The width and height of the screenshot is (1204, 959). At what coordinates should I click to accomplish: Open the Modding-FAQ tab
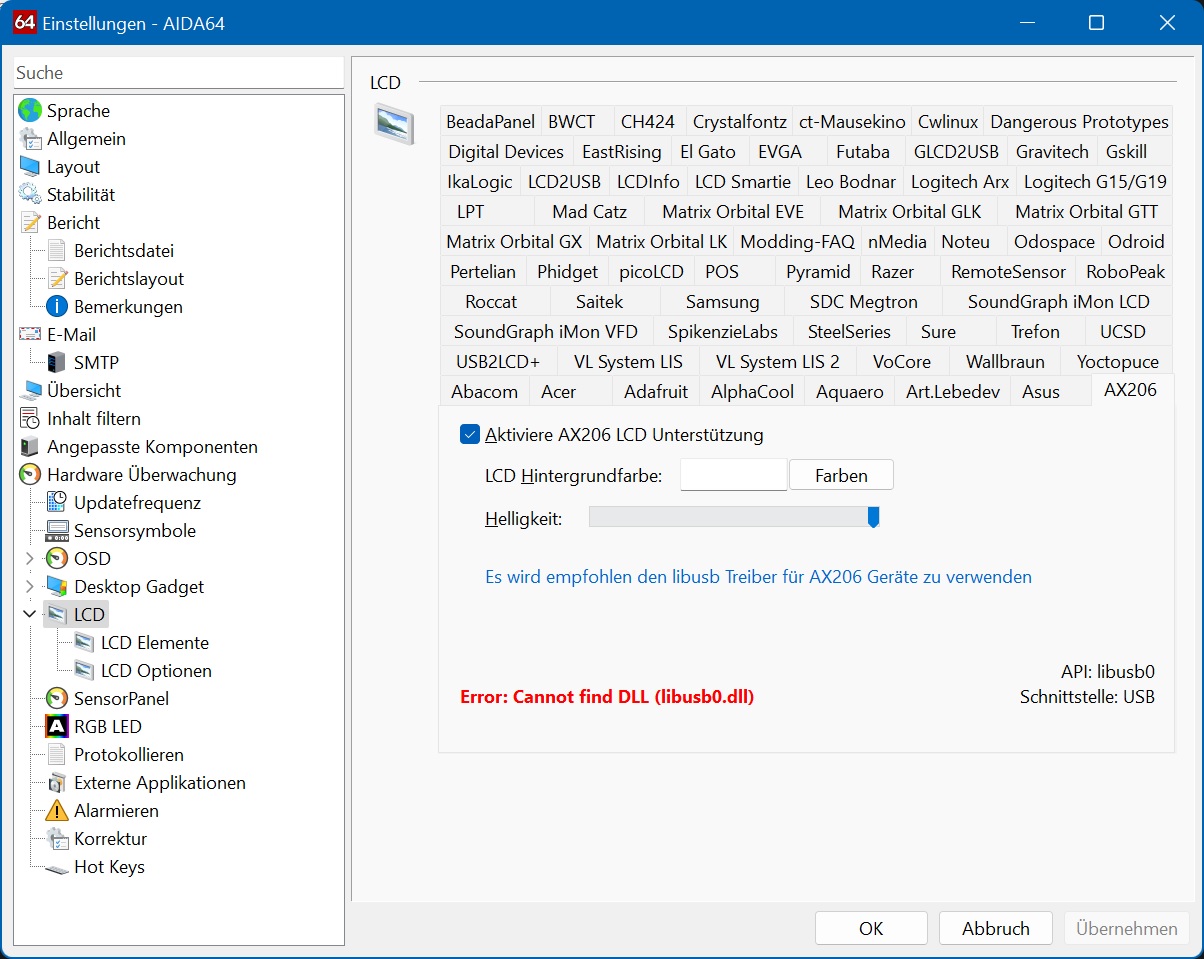(x=798, y=242)
